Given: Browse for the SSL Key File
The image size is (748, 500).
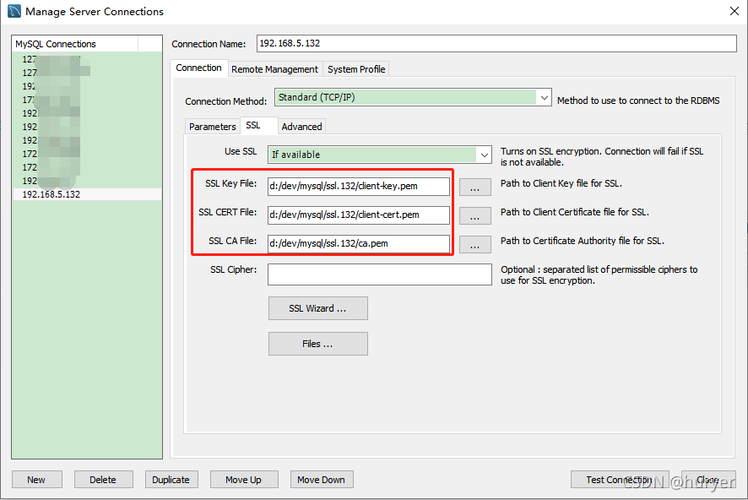Looking at the screenshot, I should pos(475,187).
